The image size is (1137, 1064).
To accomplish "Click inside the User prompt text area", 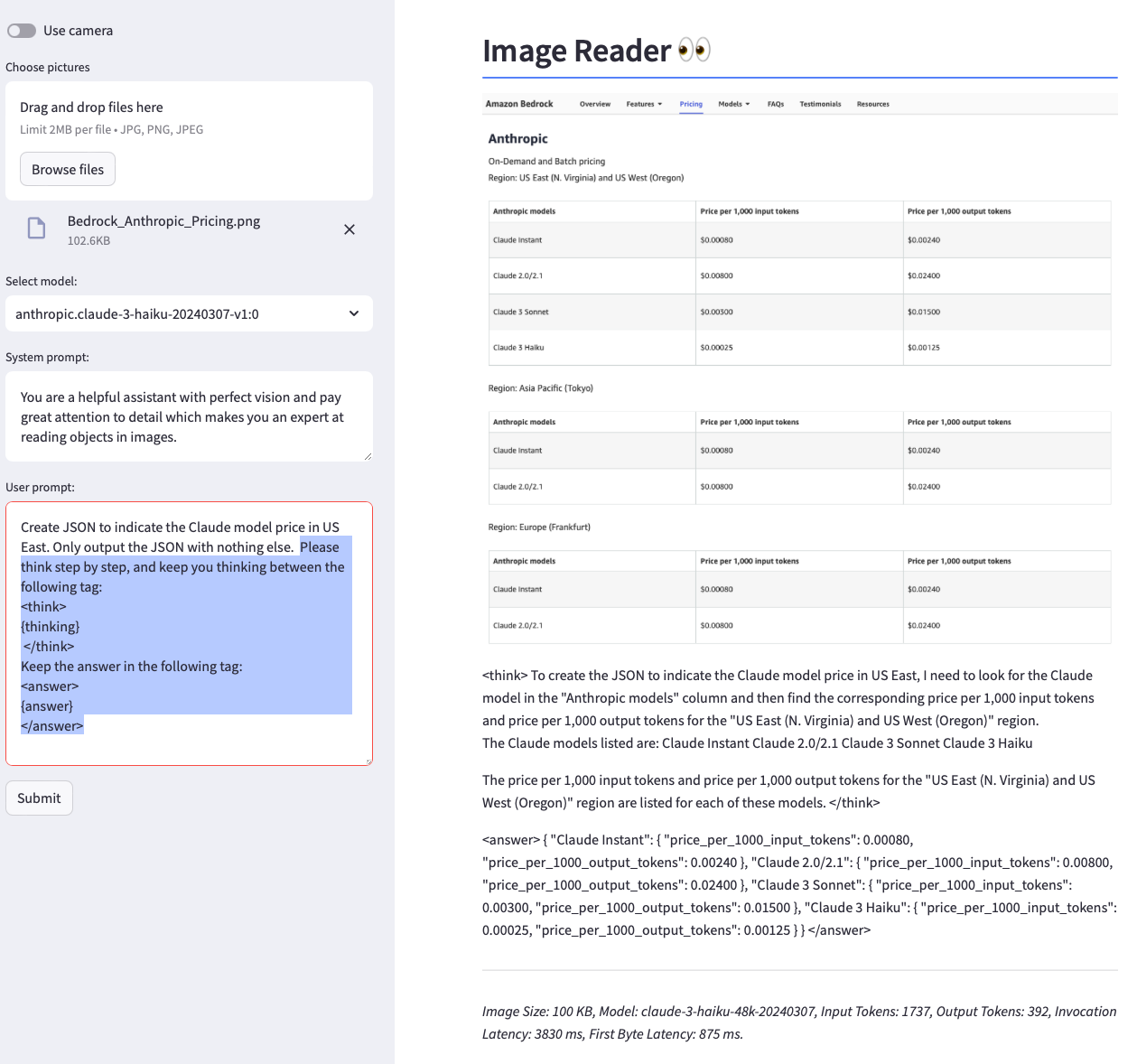I will (189, 632).
